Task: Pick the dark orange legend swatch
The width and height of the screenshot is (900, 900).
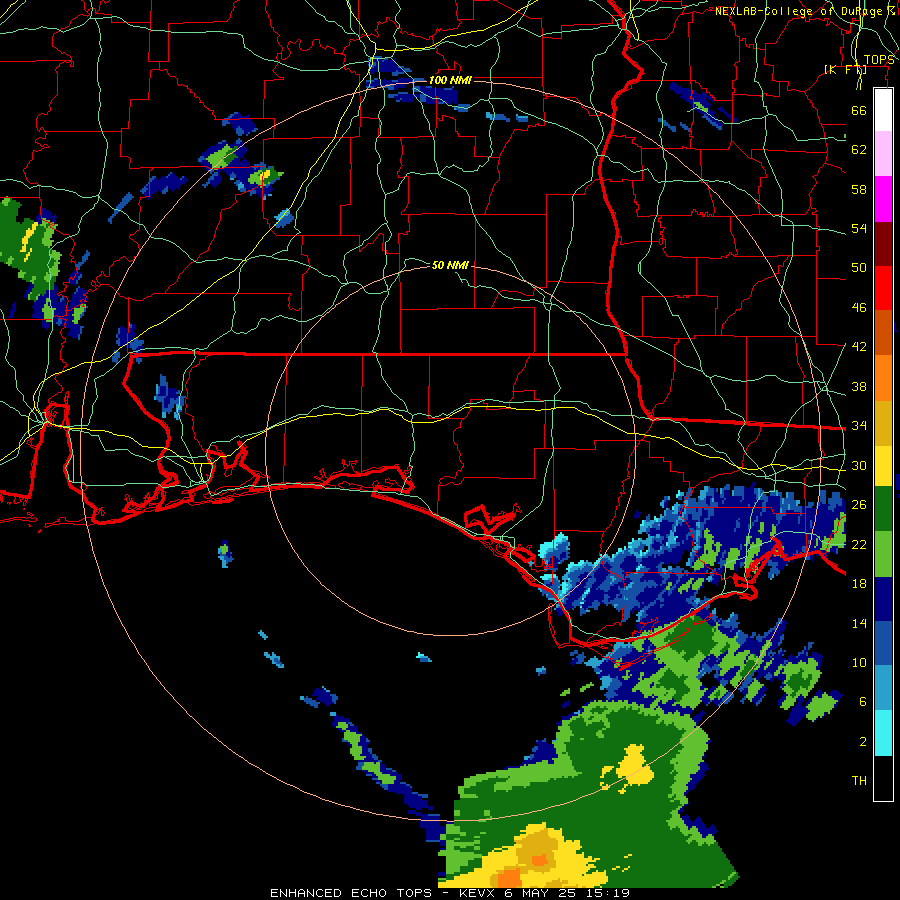Action: coord(883,333)
